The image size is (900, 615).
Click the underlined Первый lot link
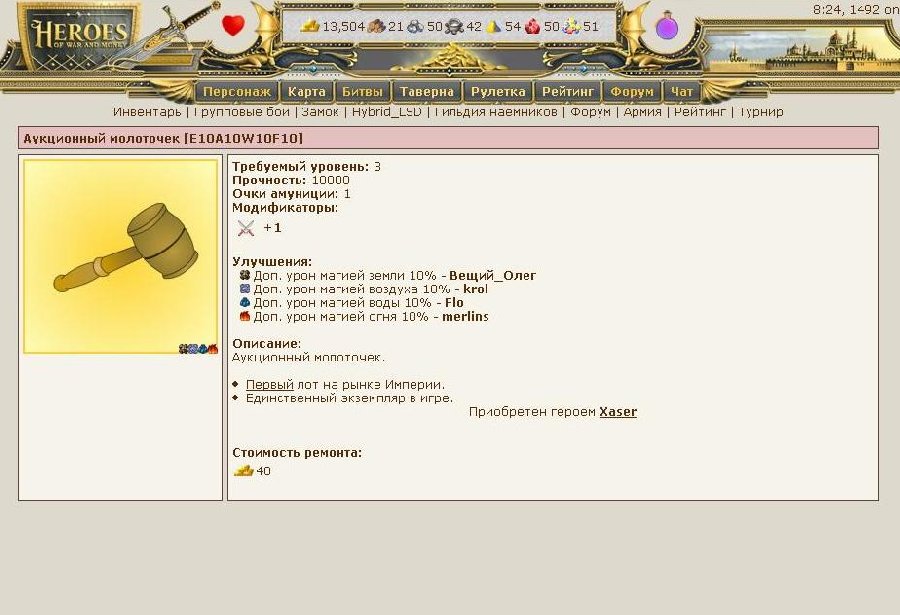click(269, 385)
